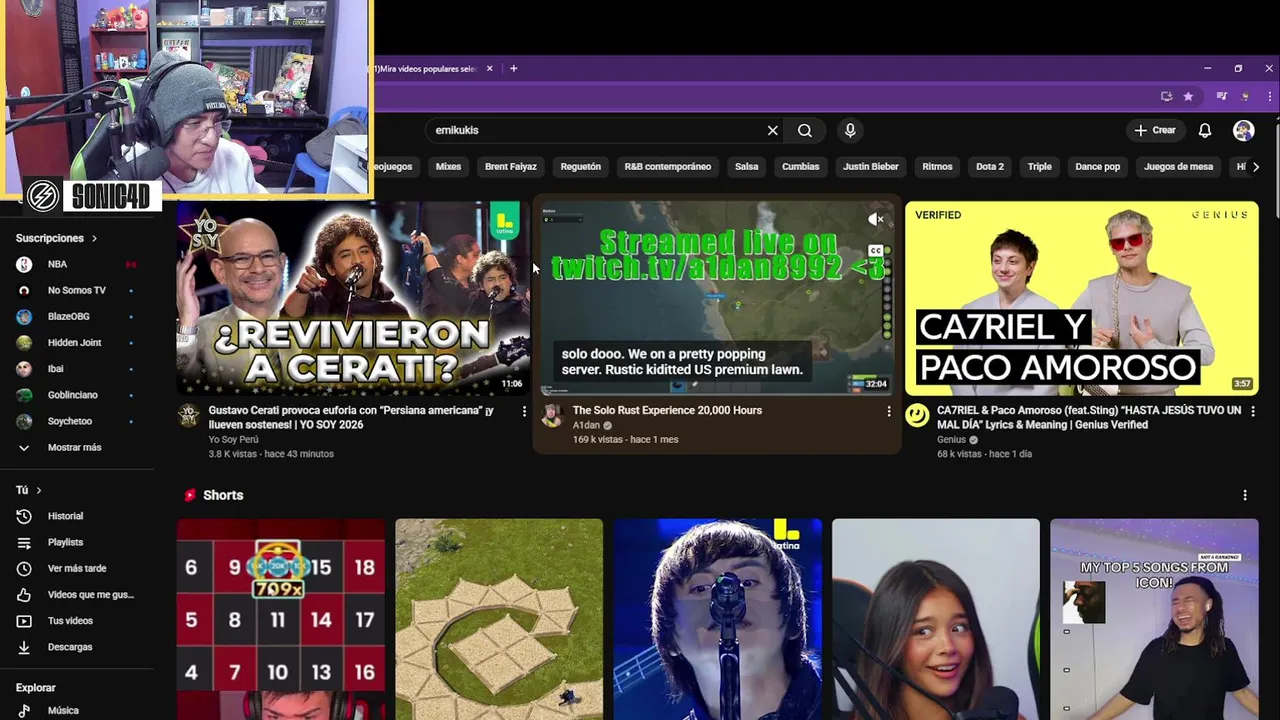The width and height of the screenshot is (1280, 720).
Task: Play the CA7RIEL y Paco Amoroso thumbnail
Action: pos(1082,298)
